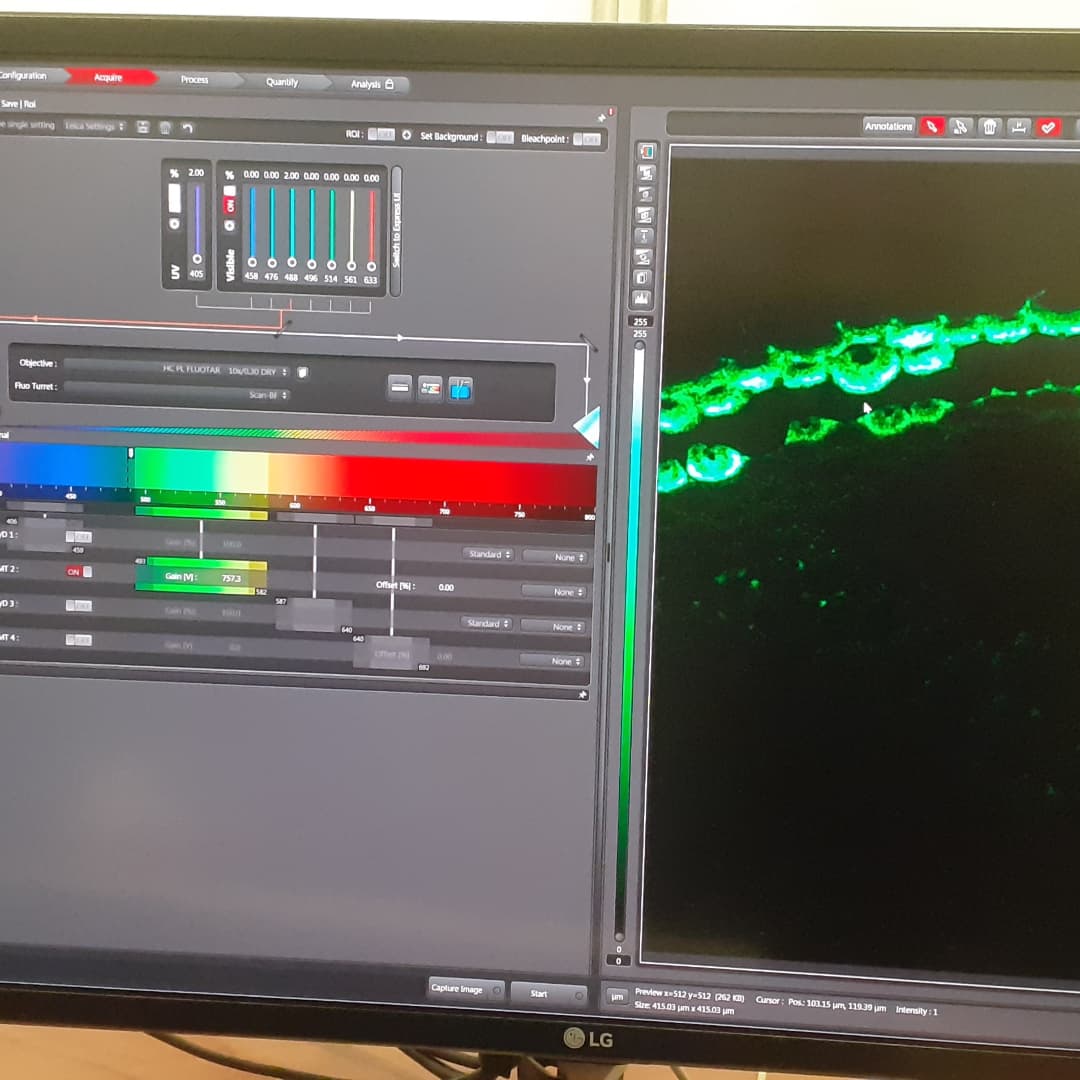
Task: Click the Capture Image button
Action: [x=466, y=989]
